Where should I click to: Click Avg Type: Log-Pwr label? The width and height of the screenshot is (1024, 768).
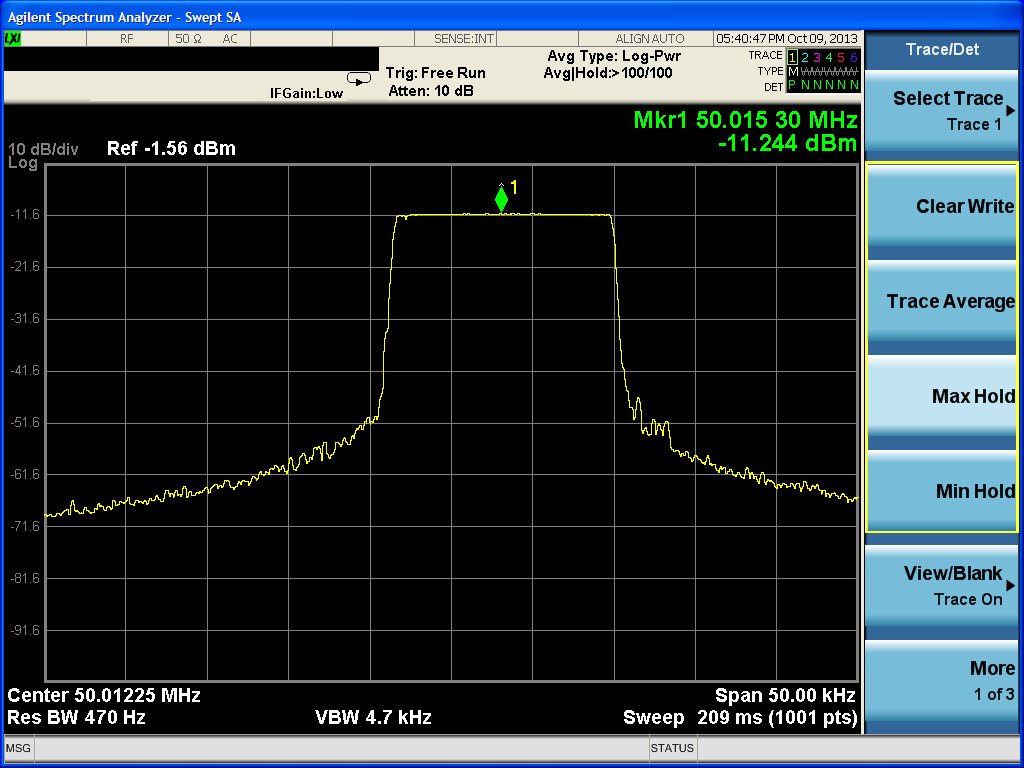[x=614, y=56]
